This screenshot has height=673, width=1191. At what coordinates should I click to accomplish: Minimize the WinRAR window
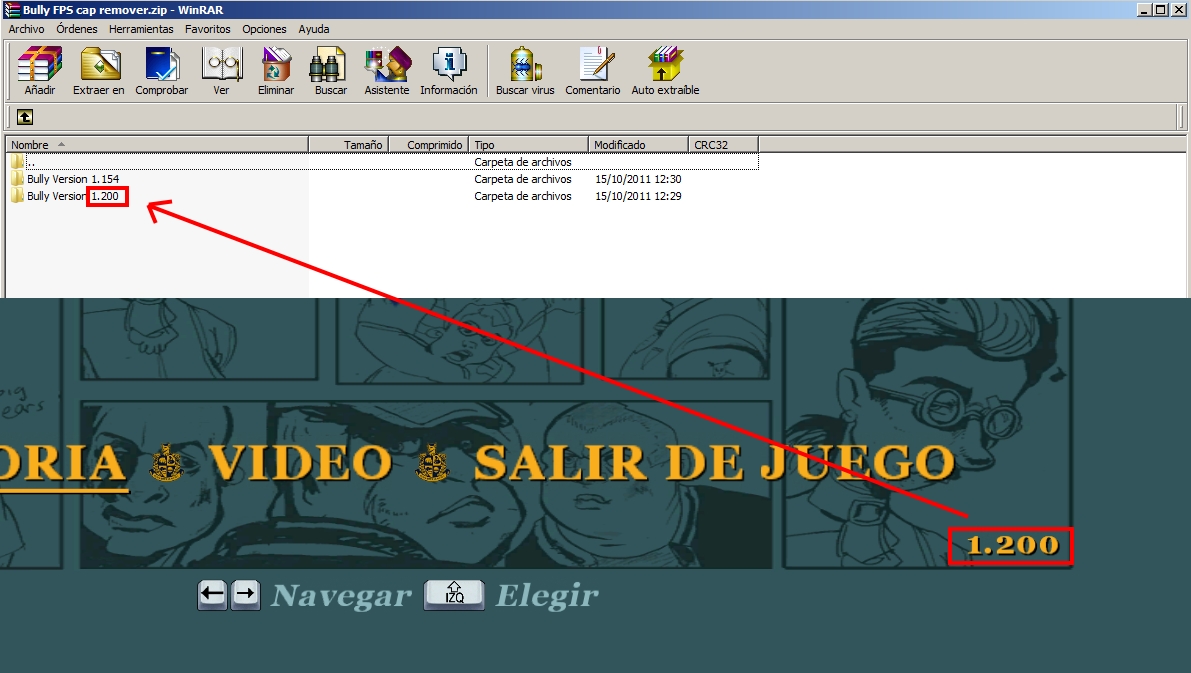[1144, 10]
